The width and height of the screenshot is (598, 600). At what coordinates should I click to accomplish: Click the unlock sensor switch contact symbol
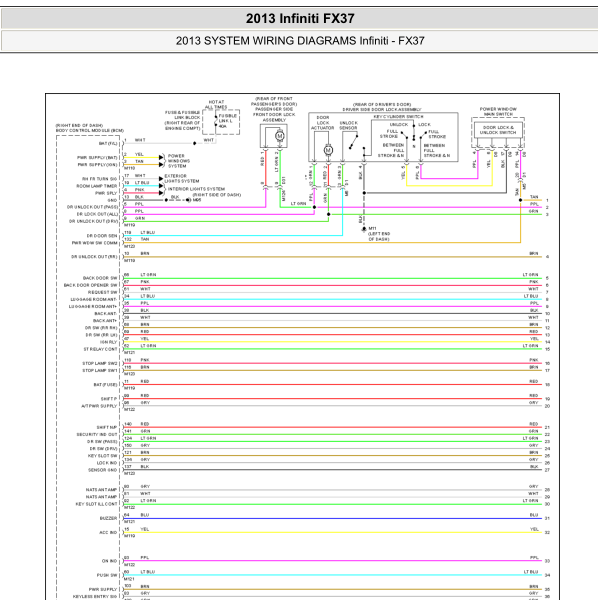click(x=353, y=141)
